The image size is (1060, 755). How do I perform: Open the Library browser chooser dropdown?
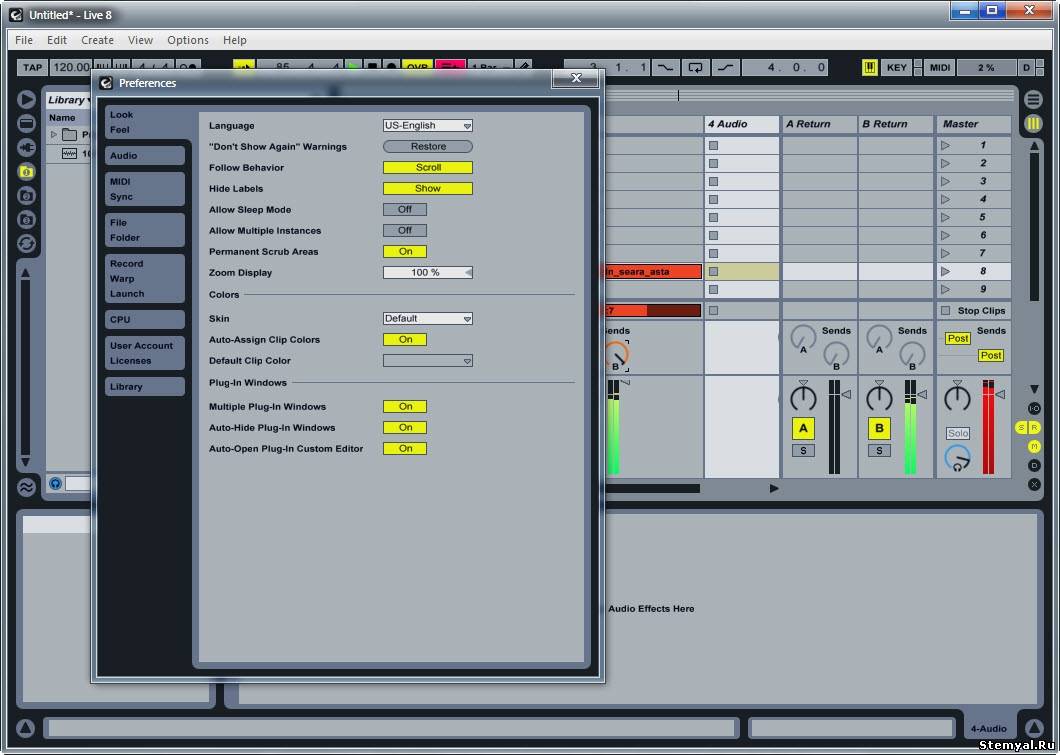coord(69,100)
